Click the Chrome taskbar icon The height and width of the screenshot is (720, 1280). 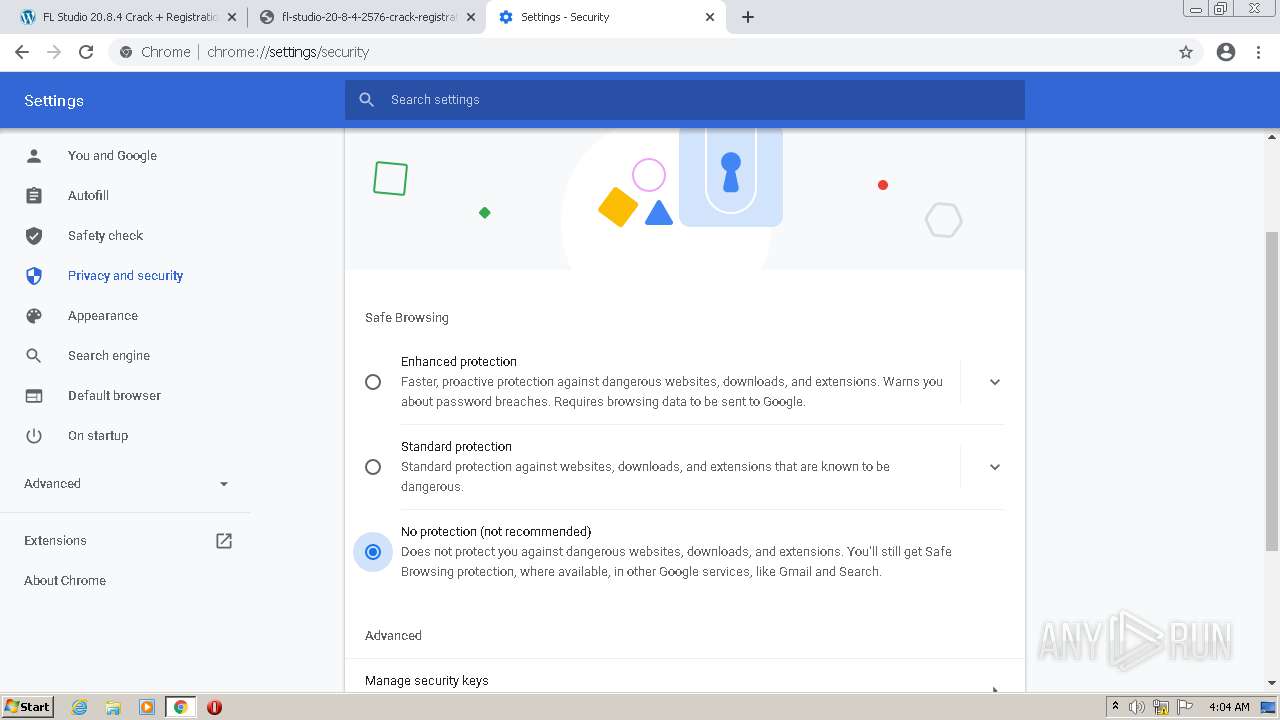180,707
